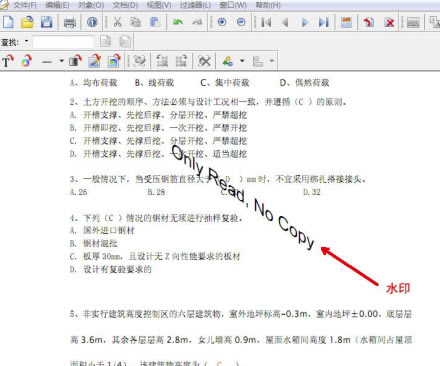Click the blue picture import icon
Viewport: 440px width, 366px height.
pyautogui.click(x=114, y=61)
